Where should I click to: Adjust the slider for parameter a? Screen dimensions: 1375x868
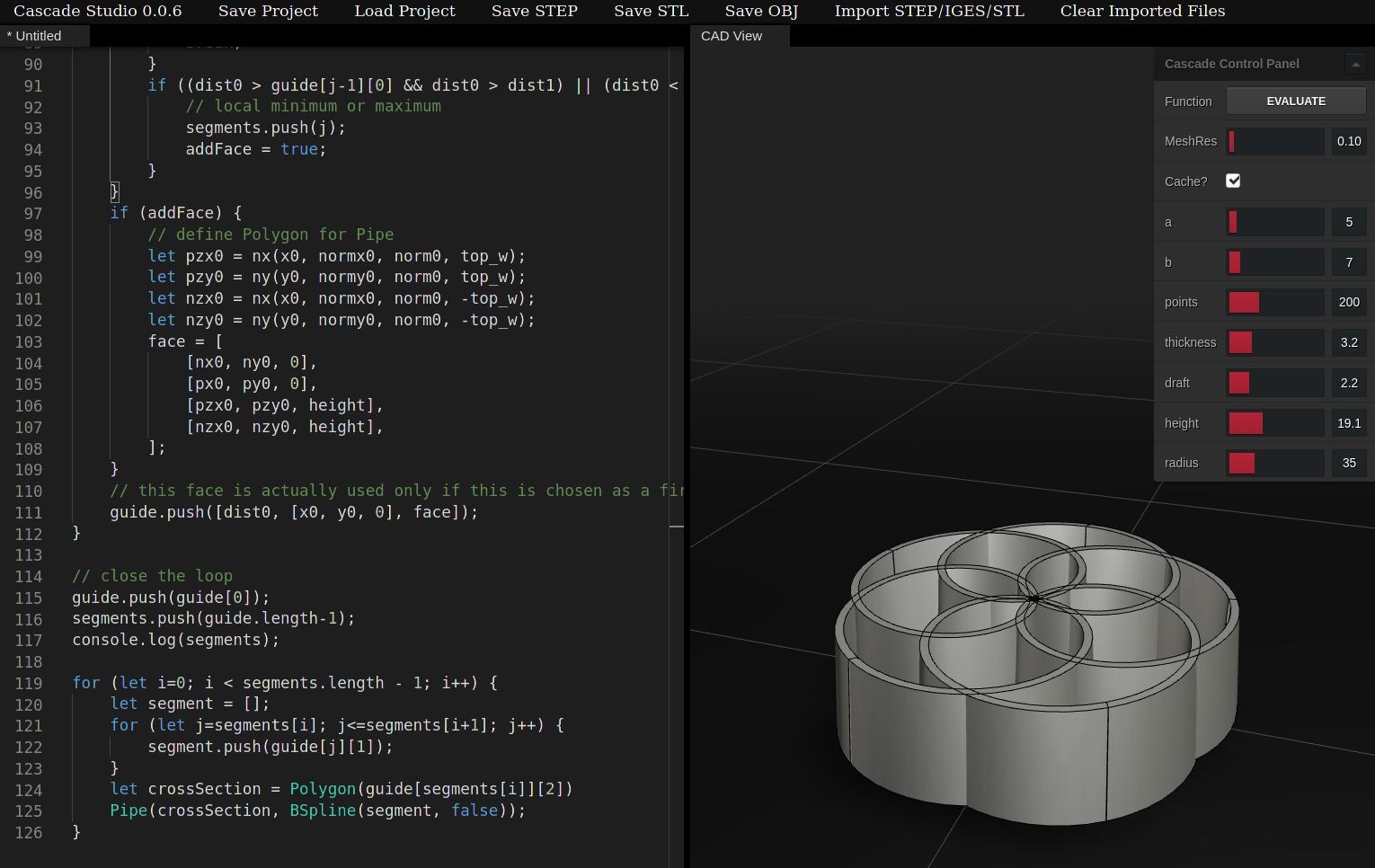[x=1275, y=222]
